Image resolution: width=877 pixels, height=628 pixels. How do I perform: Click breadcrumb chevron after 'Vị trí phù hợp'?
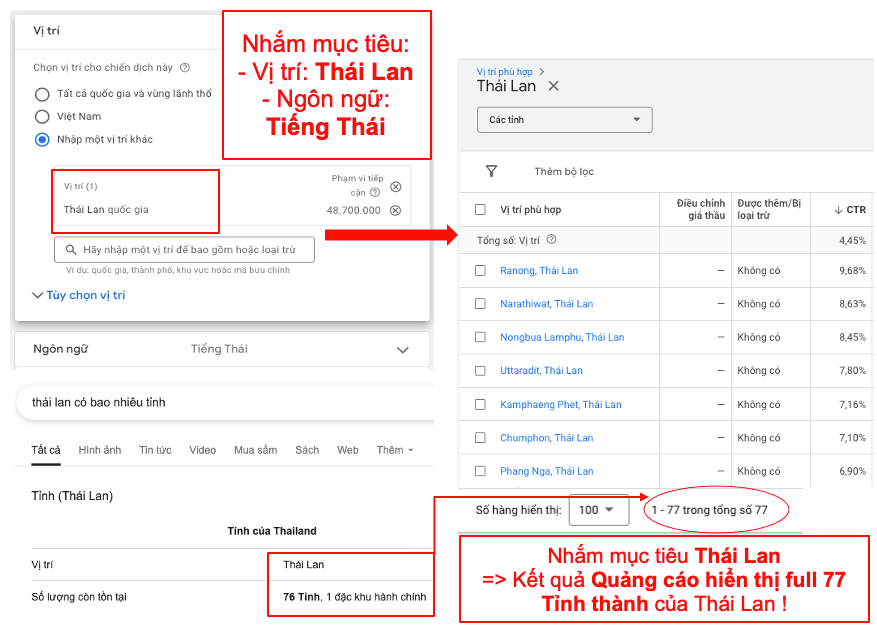(541, 72)
